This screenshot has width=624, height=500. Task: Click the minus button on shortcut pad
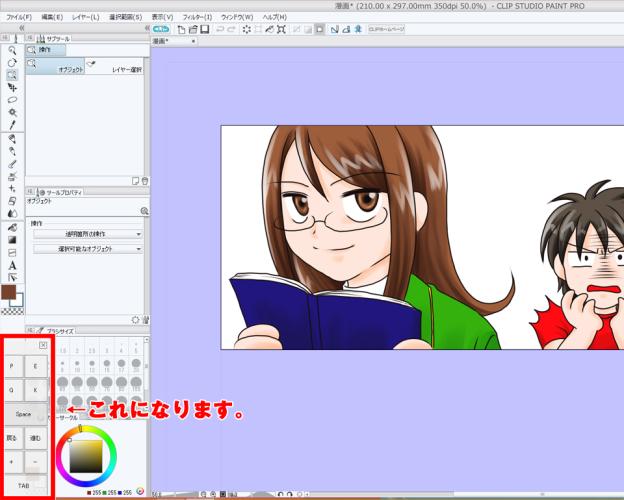35,462
